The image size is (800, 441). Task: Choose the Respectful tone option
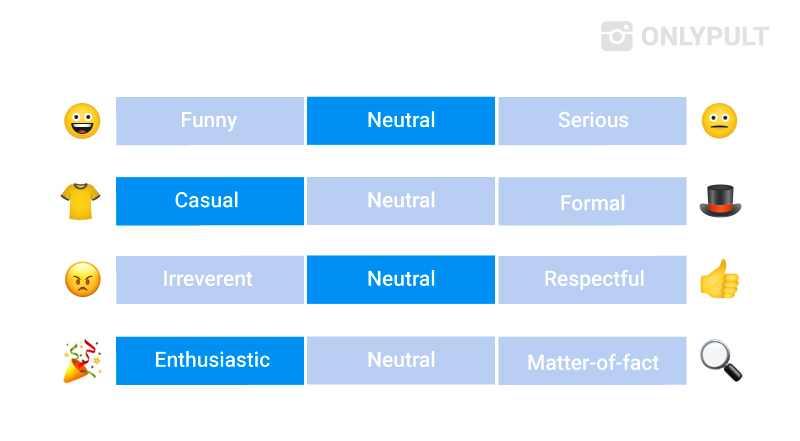click(592, 280)
